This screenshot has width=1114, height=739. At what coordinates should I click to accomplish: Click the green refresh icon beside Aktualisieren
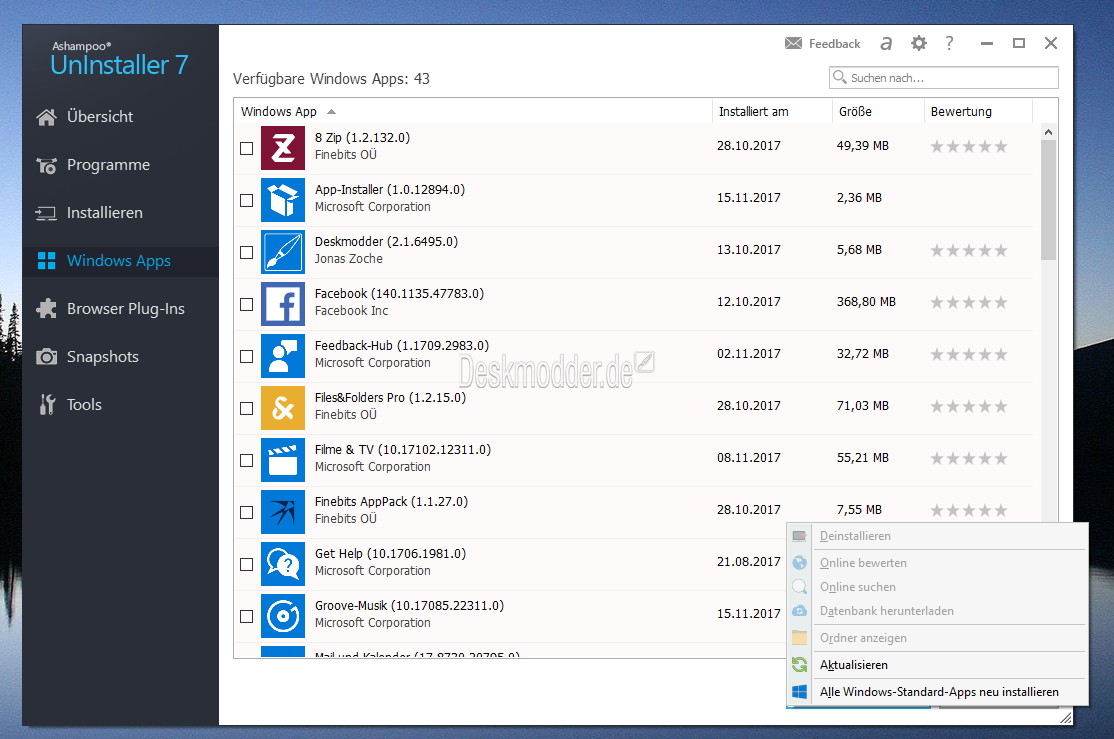tap(799, 664)
